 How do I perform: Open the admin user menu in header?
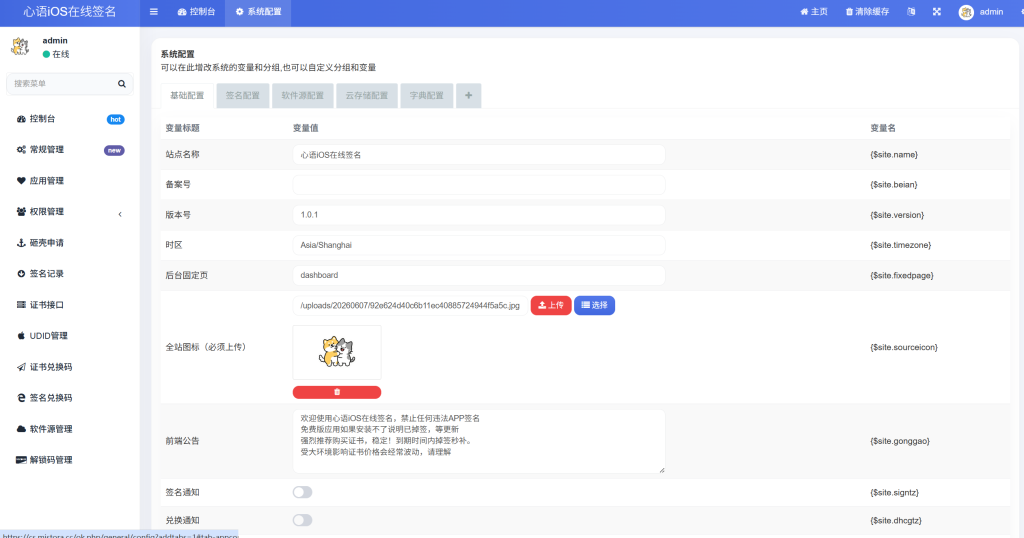[981, 12]
